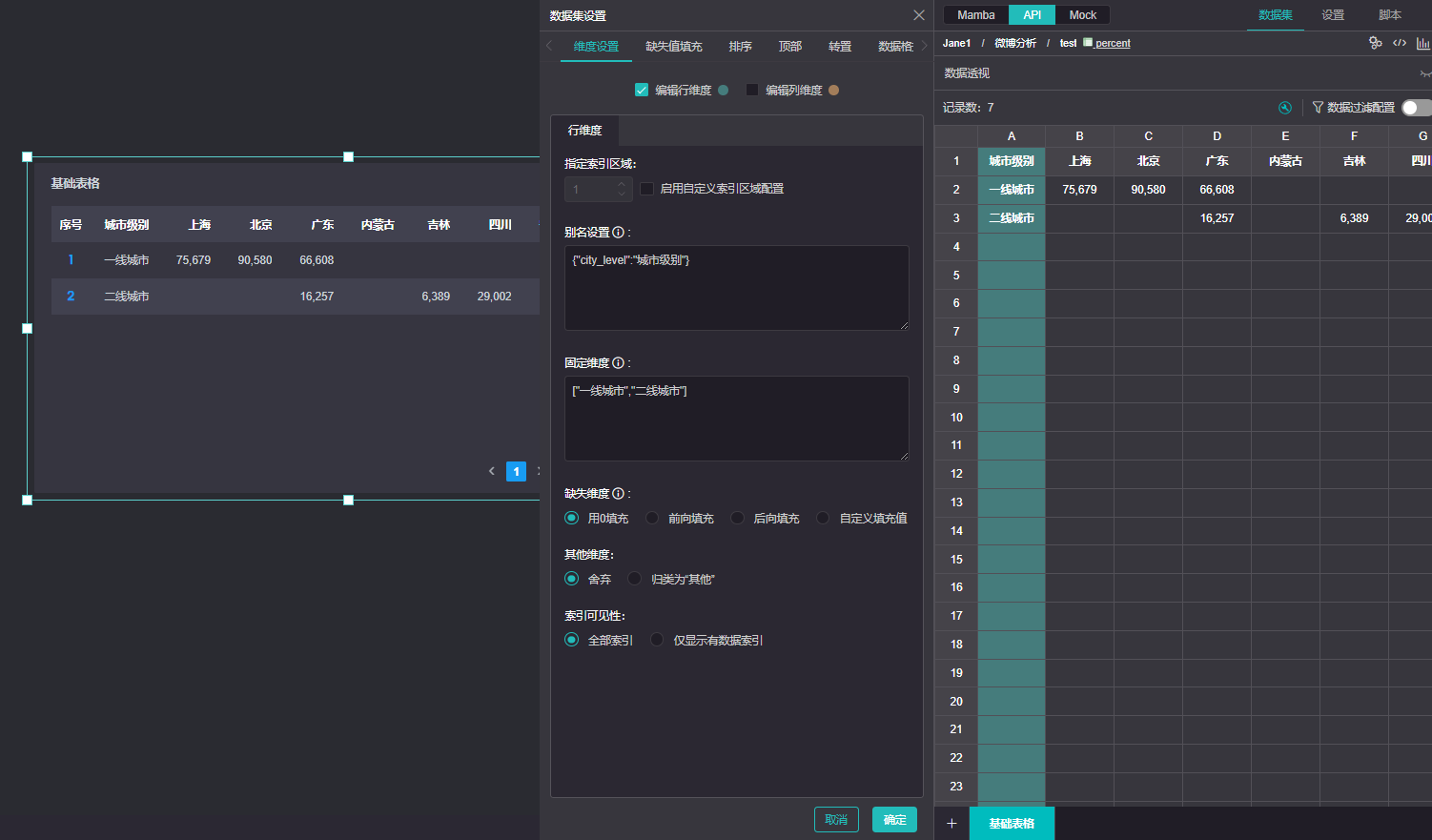This screenshot has width=1432, height=840.
Task: Click the 微博分析 breadcrumb
Action: click(1015, 43)
